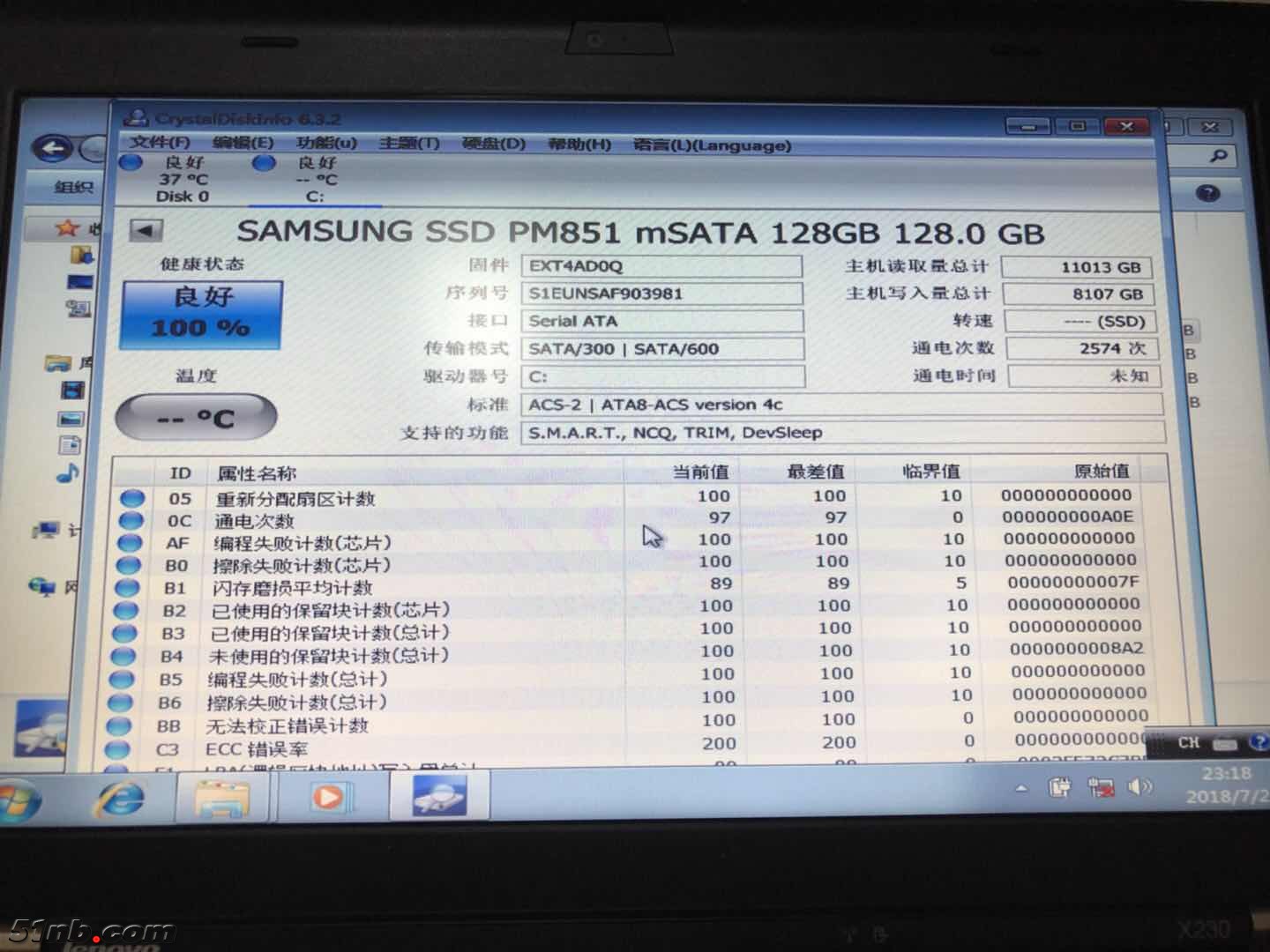Open the 功能(u) menu

pos(326,143)
